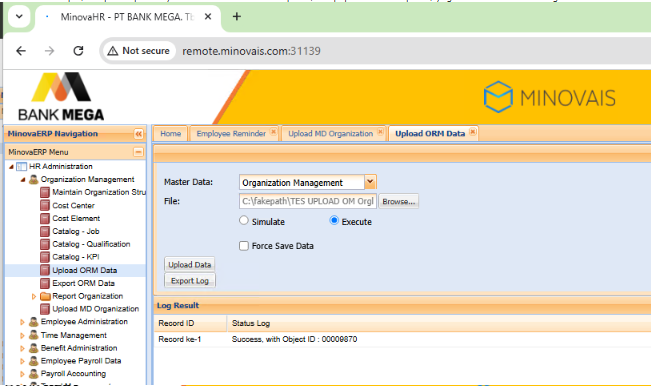This screenshot has height=386, width=651.
Task: Go back using the browser back arrow
Action: point(21,51)
